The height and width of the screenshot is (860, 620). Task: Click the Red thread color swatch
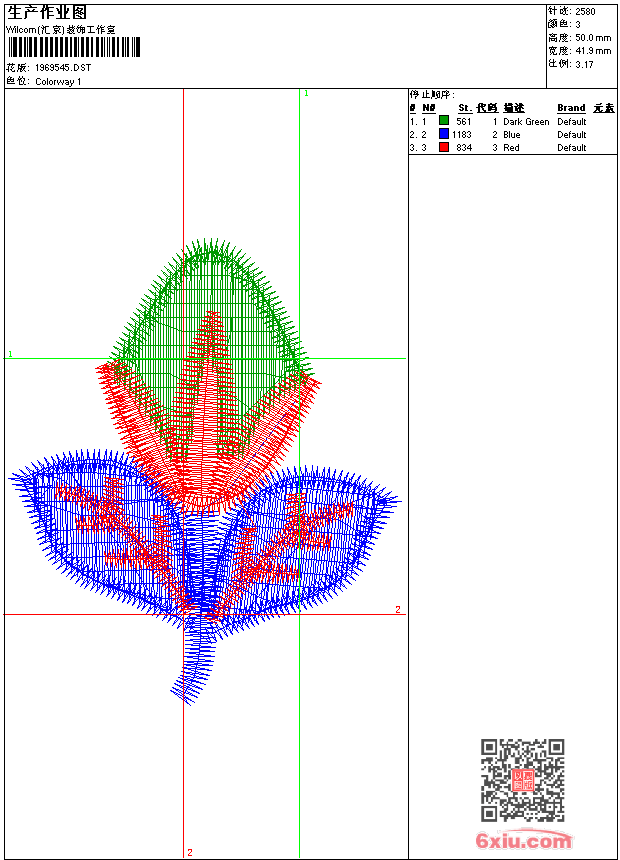pos(444,147)
